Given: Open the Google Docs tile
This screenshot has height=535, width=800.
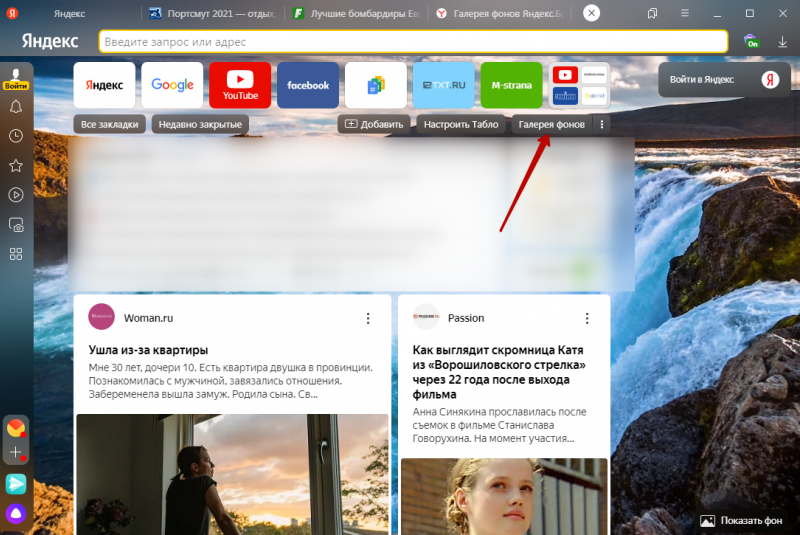Looking at the screenshot, I should tap(376, 85).
